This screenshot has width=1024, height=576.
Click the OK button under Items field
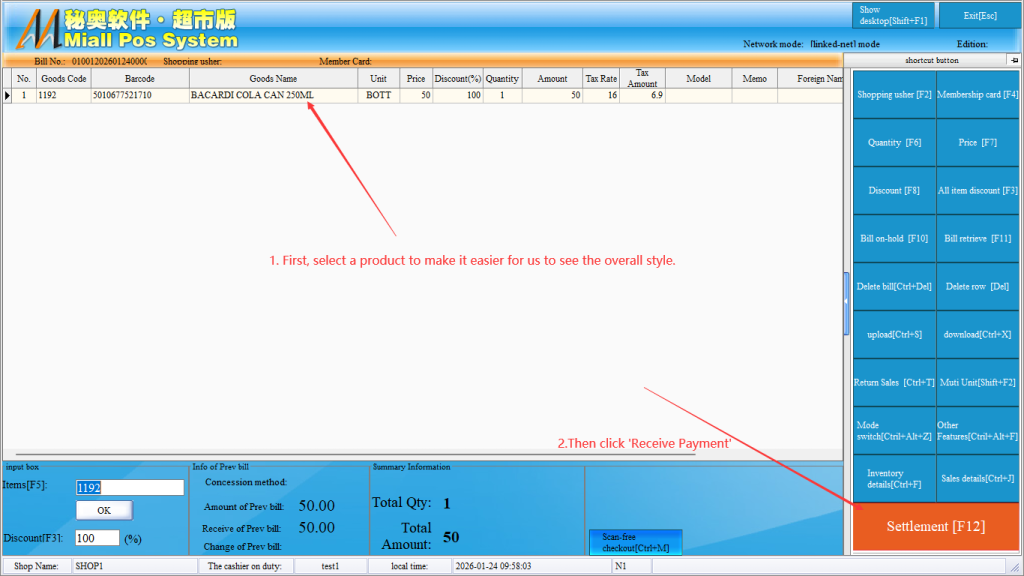click(x=104, y=510)
